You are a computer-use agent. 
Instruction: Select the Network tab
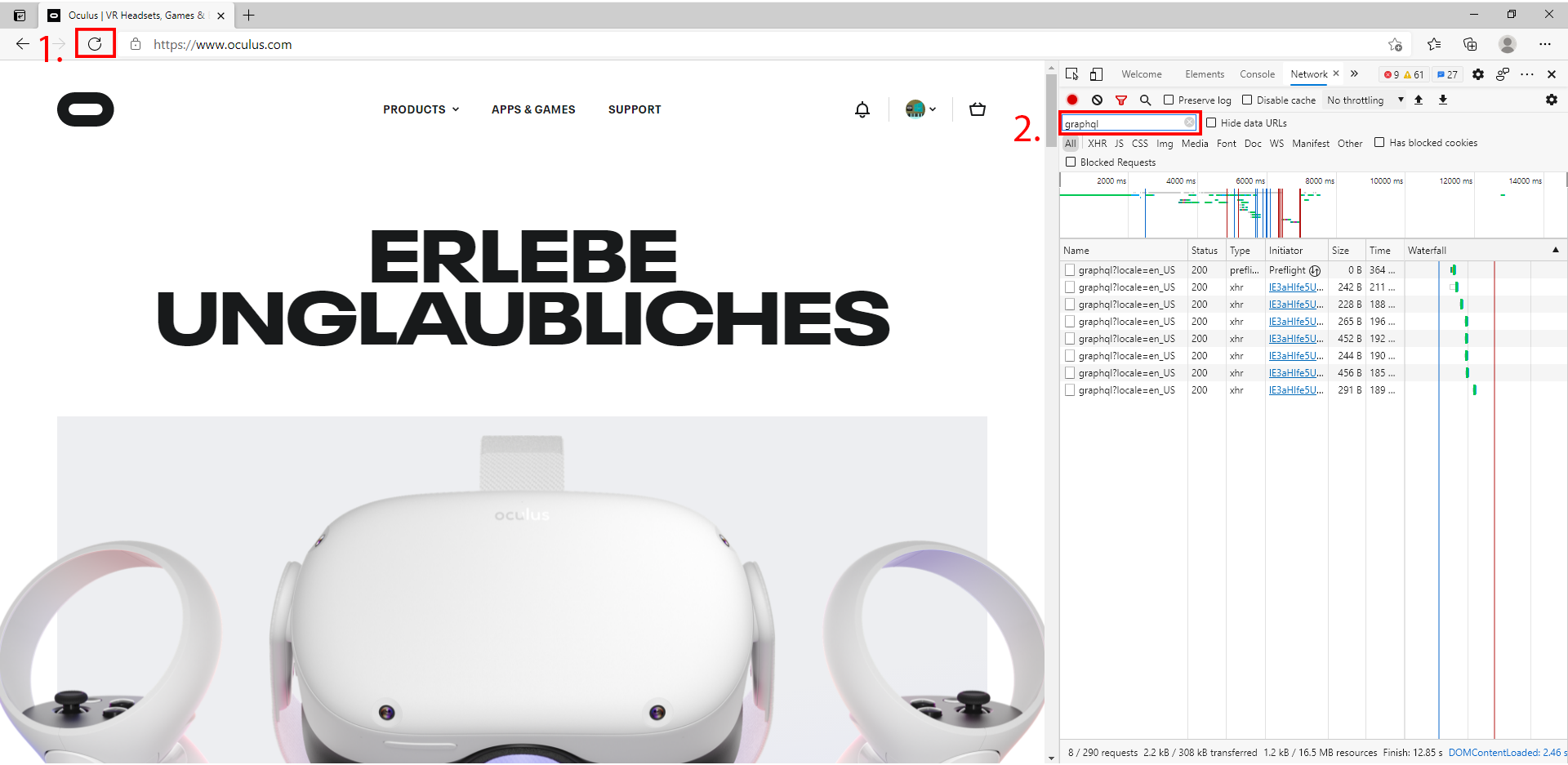1309,74
